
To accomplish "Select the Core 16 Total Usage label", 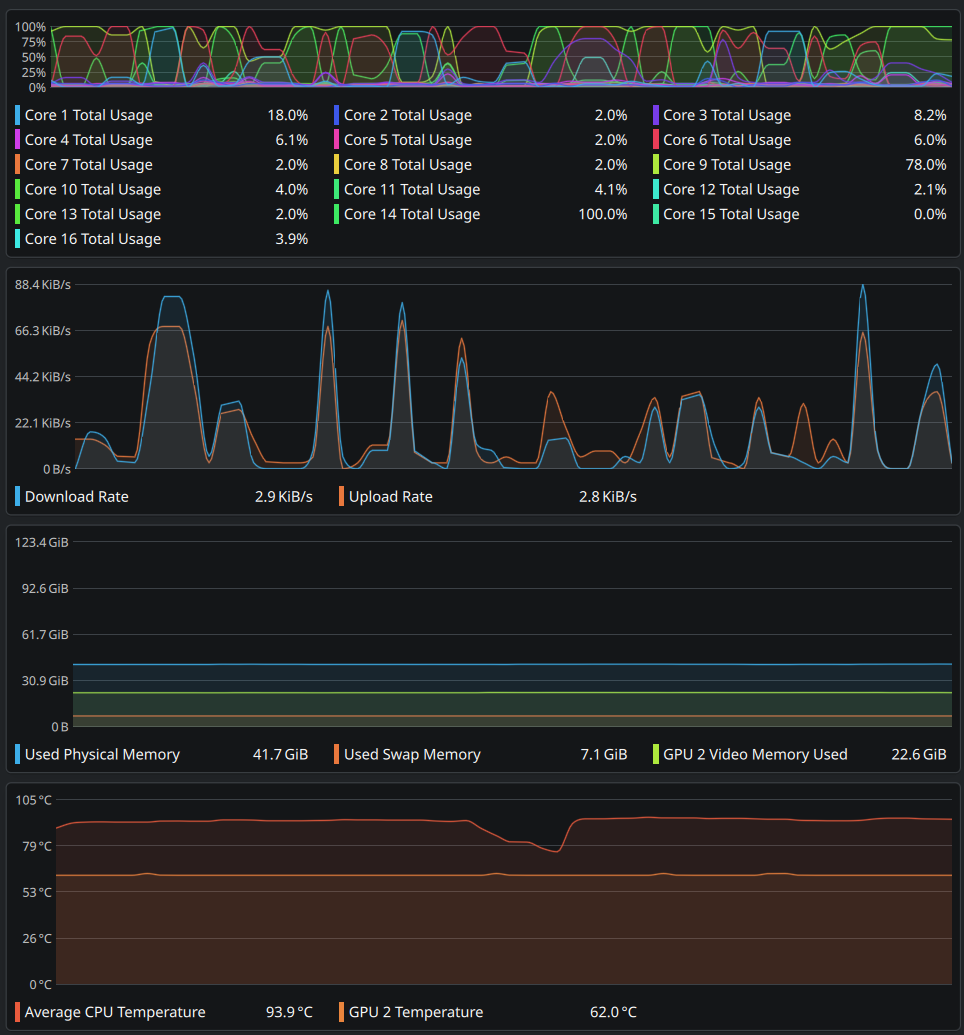I will point(92,239).
